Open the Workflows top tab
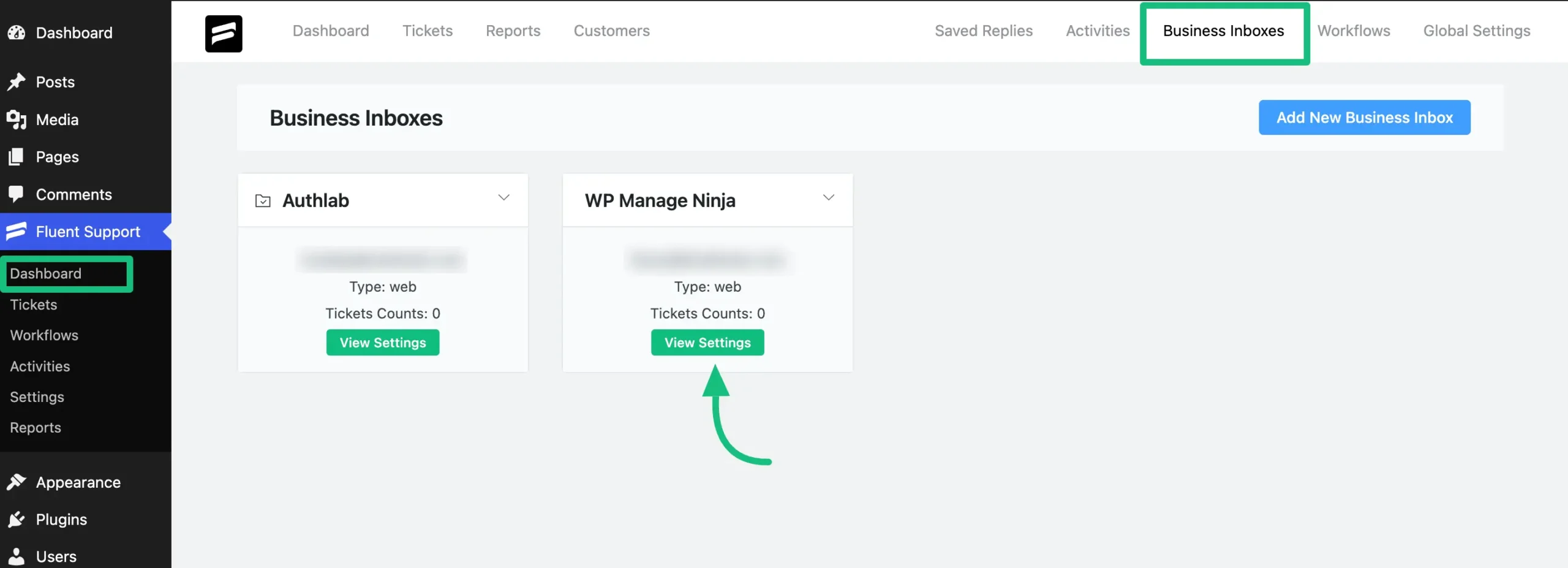Viewport: 1568px width, 568px height. [1354, 31]
